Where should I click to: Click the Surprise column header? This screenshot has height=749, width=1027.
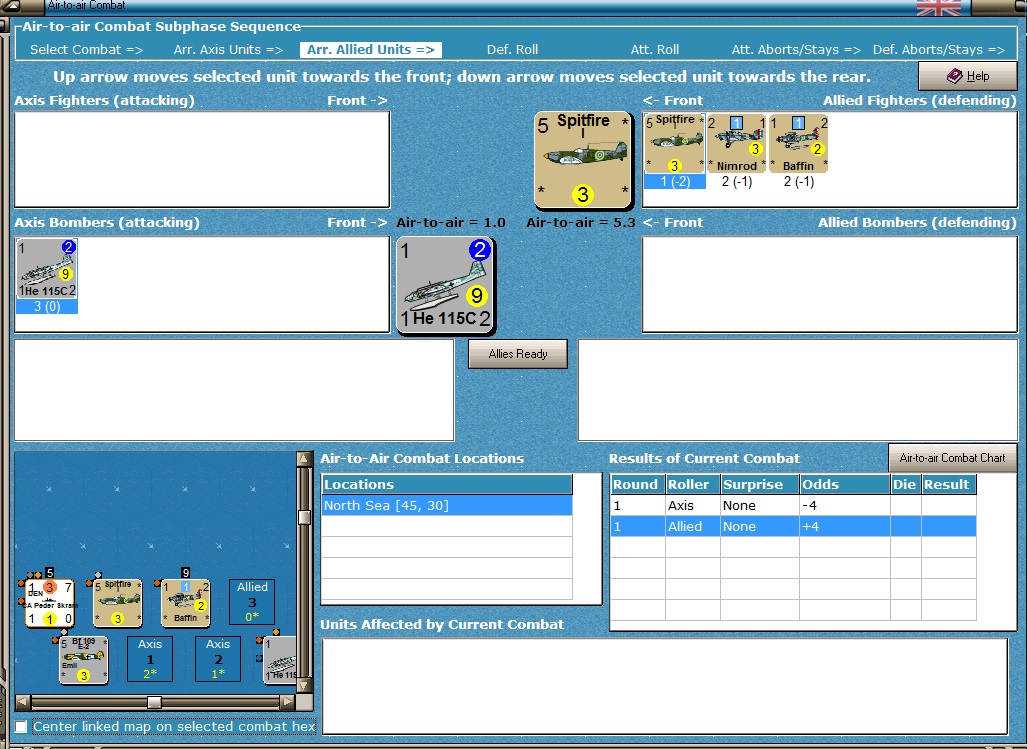point(759,484)
